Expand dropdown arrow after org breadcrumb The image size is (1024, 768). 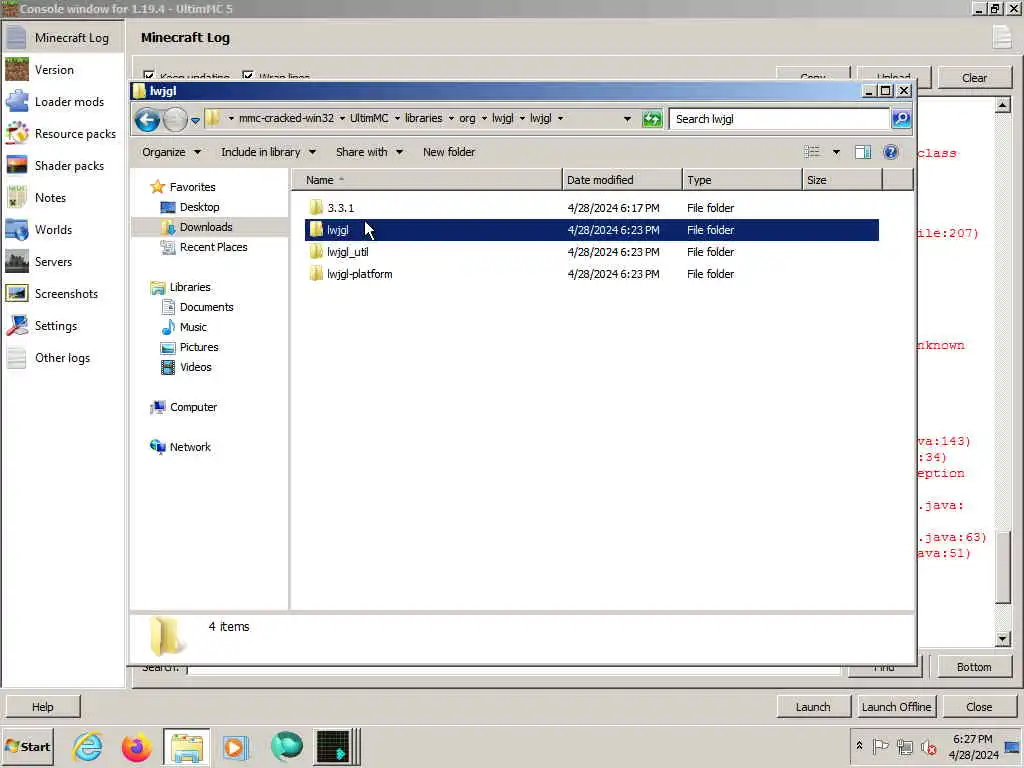click(484, 119)
